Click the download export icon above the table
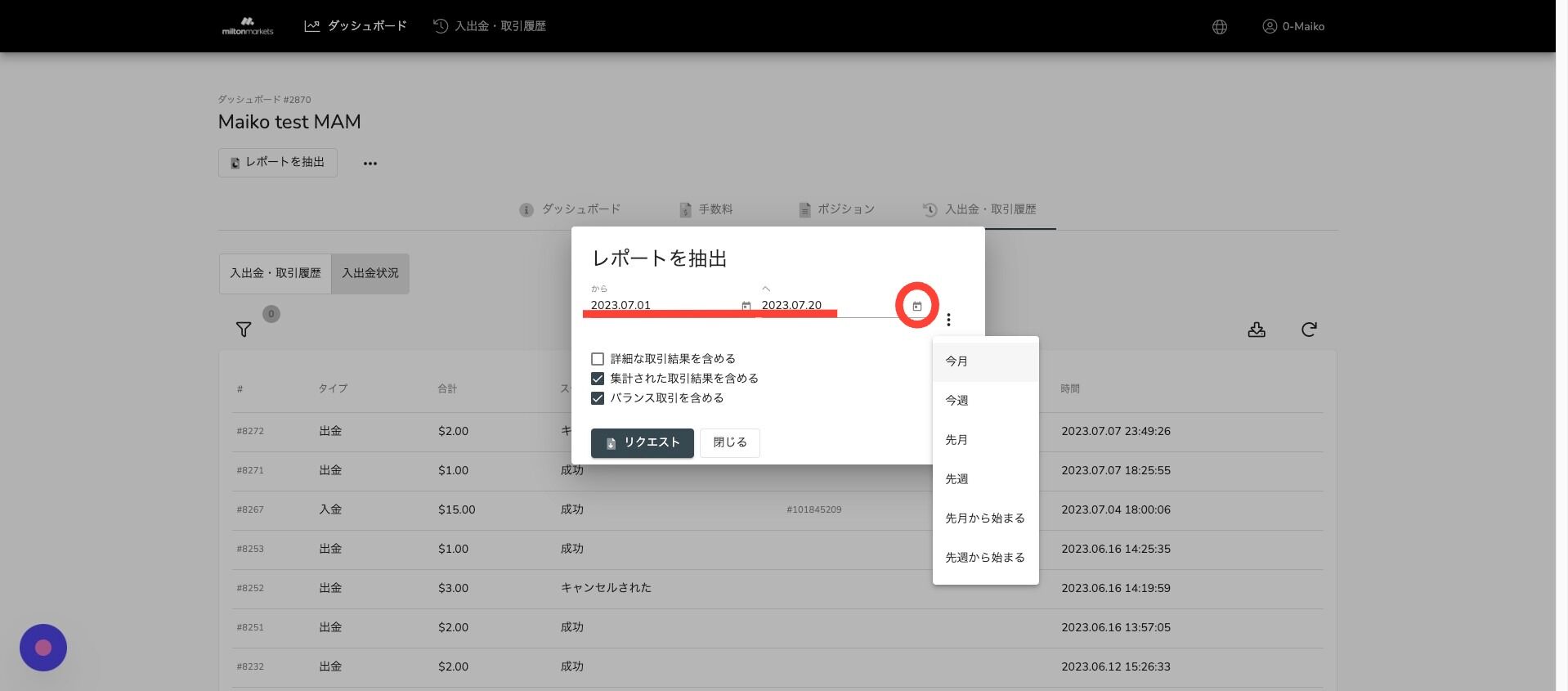This screenshot has height=691, width=1568. coord(1257,330)
